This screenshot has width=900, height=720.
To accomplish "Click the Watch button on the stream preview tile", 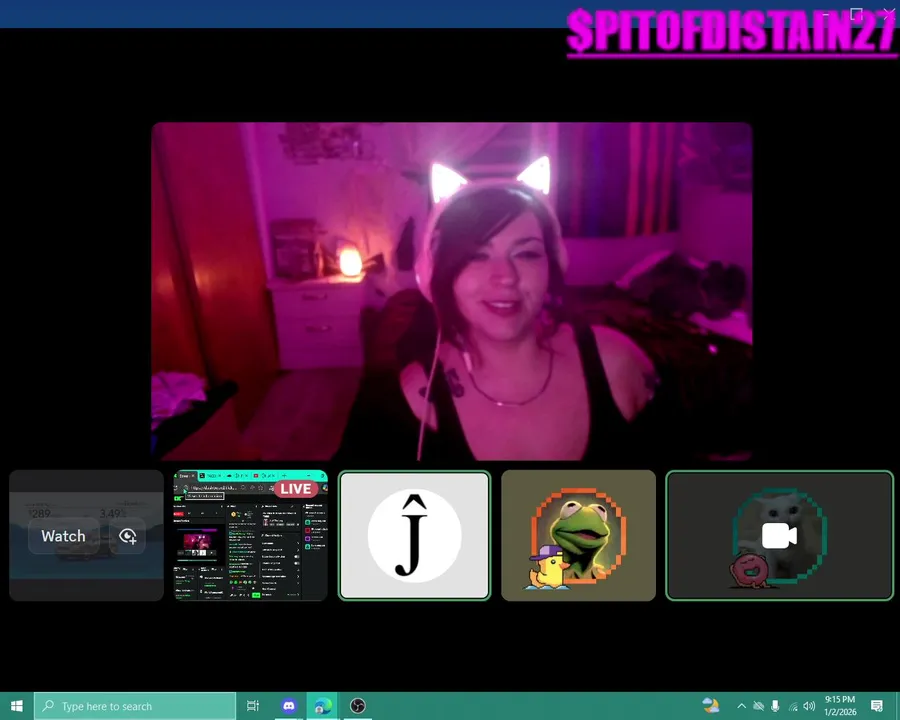I will click(64, 536).
